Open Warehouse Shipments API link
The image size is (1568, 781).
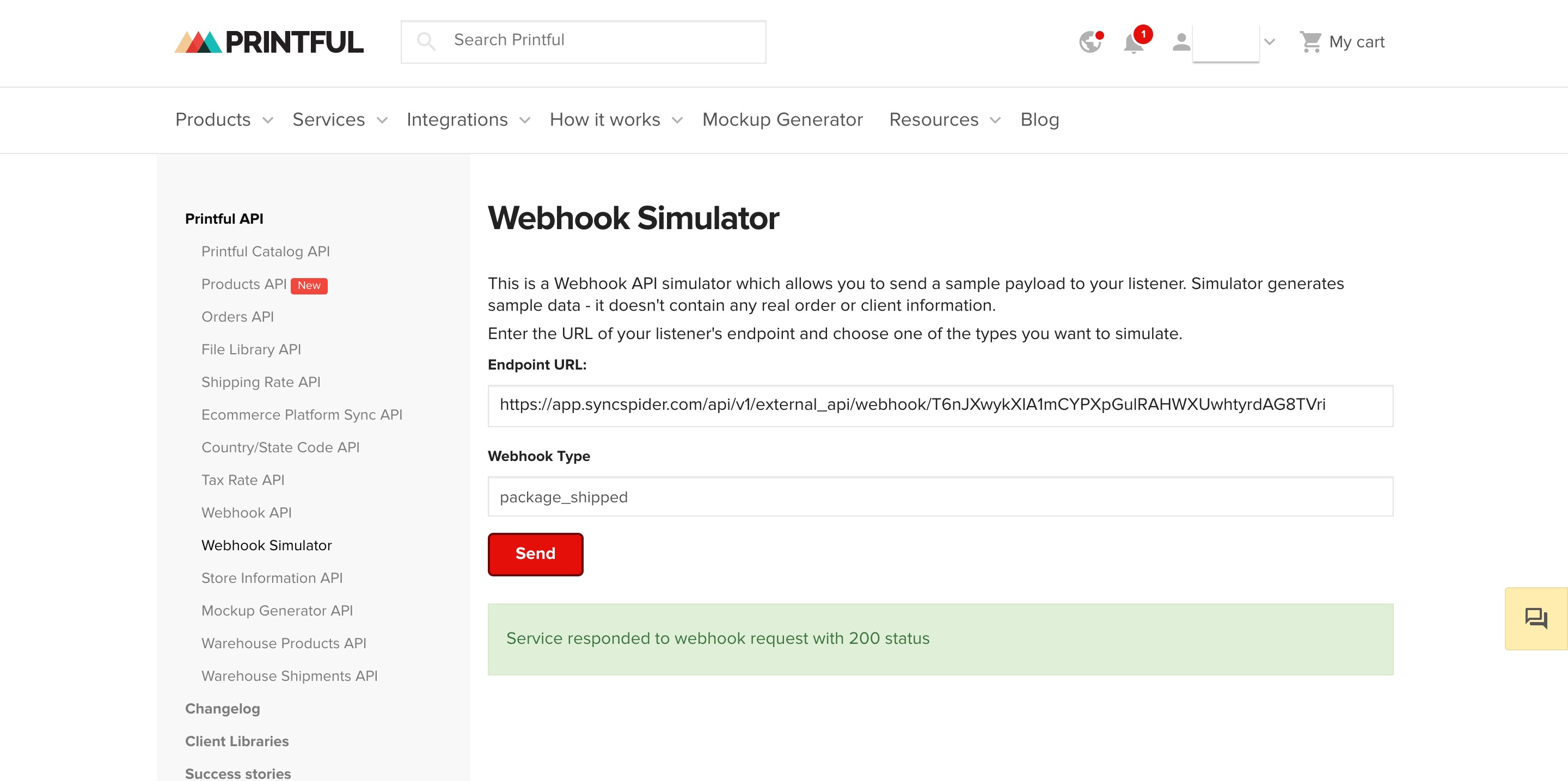point(289,676)
